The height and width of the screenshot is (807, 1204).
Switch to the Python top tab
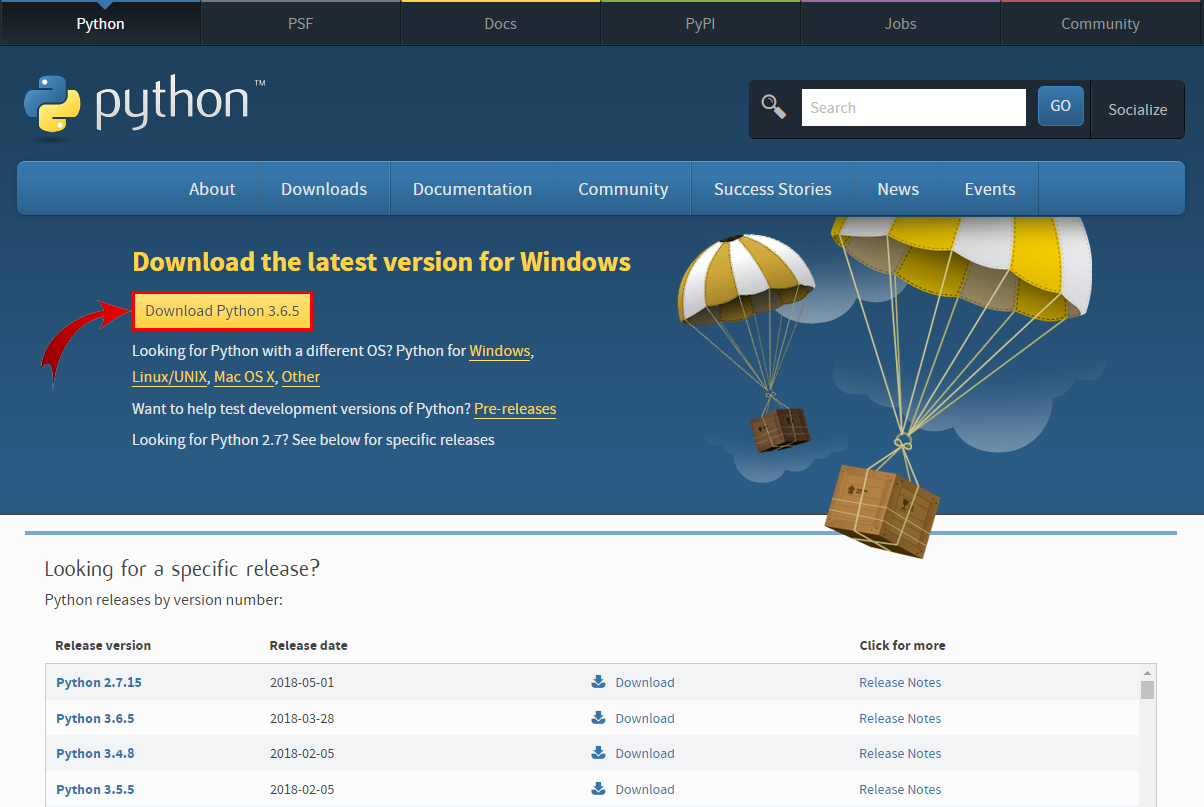point(100,23)
